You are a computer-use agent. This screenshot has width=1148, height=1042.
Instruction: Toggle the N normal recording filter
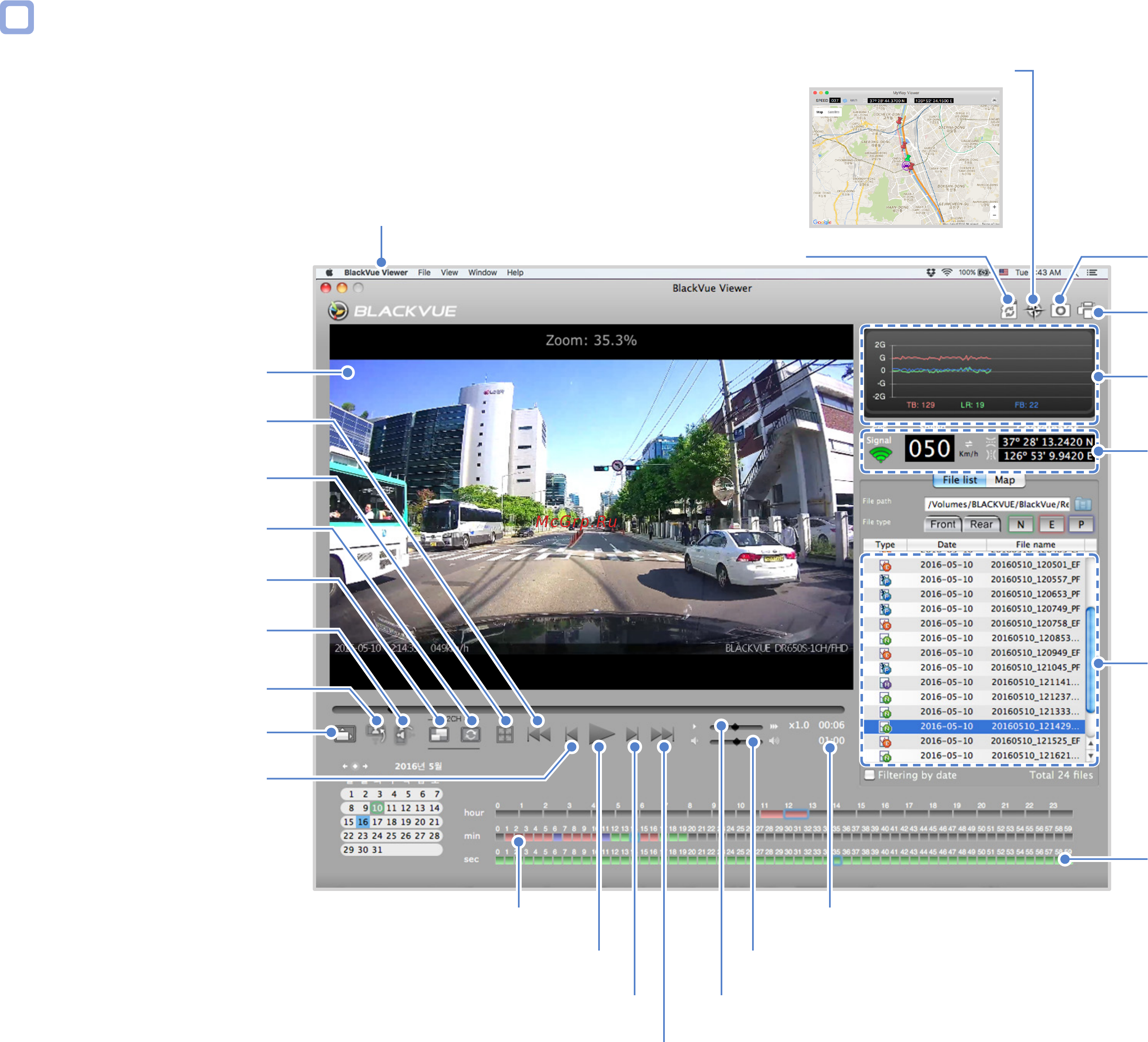(1021, 524)
